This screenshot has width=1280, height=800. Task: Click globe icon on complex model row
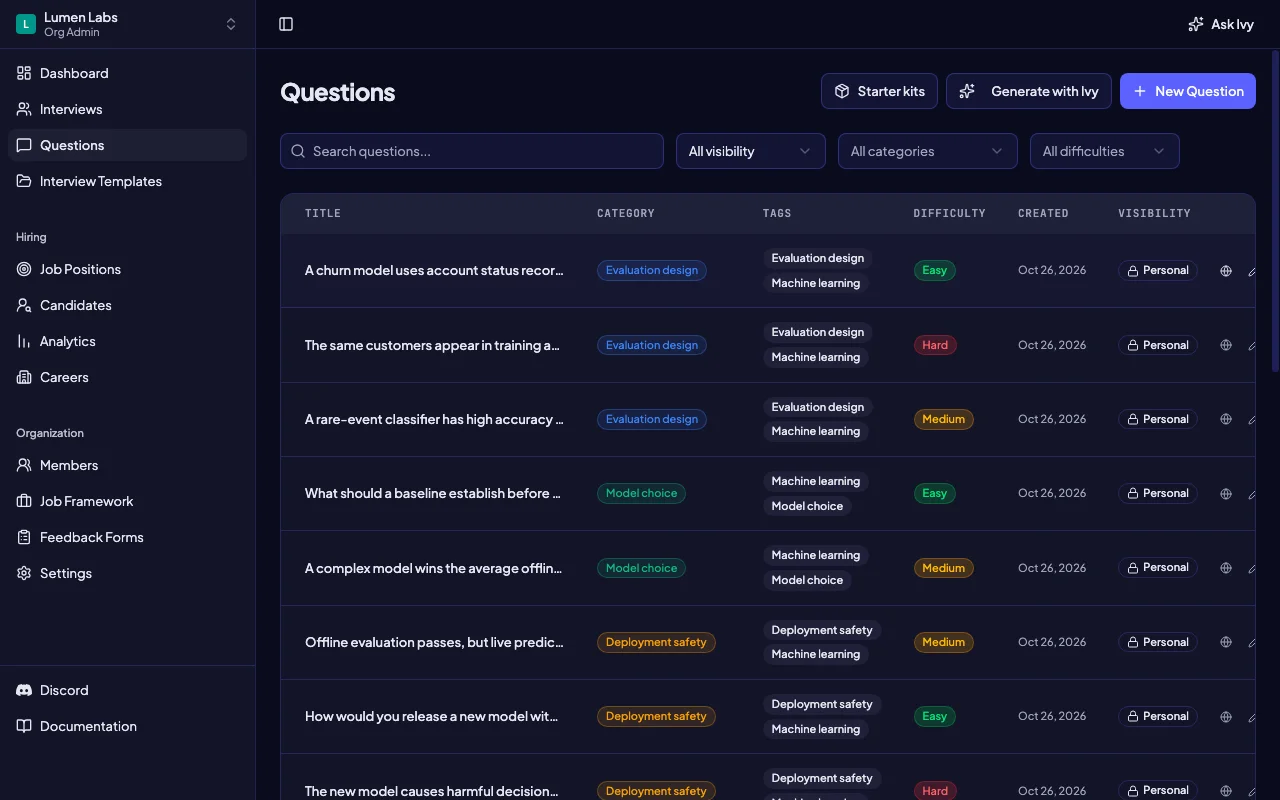coord(1226,568)
